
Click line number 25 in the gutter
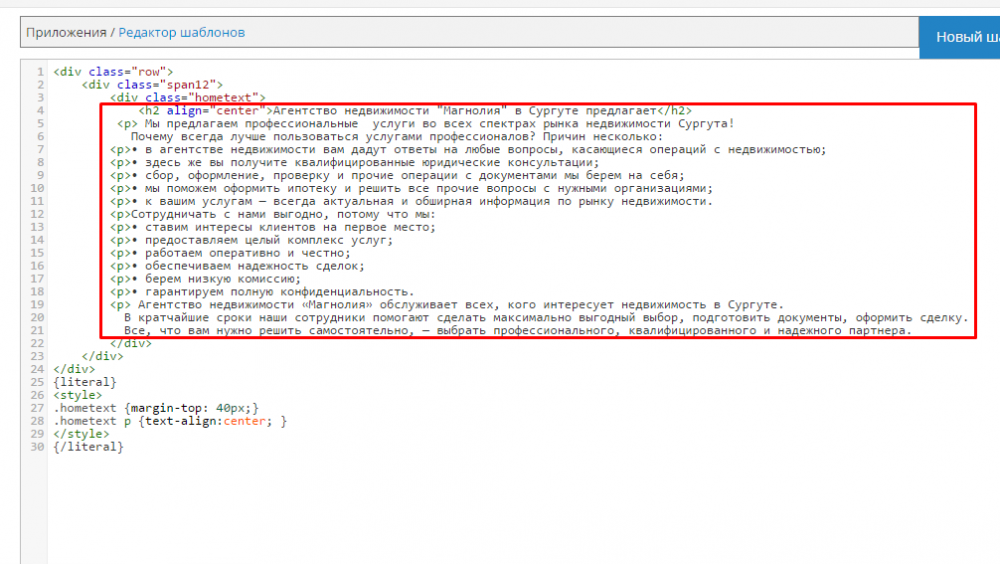click(37, 382)
